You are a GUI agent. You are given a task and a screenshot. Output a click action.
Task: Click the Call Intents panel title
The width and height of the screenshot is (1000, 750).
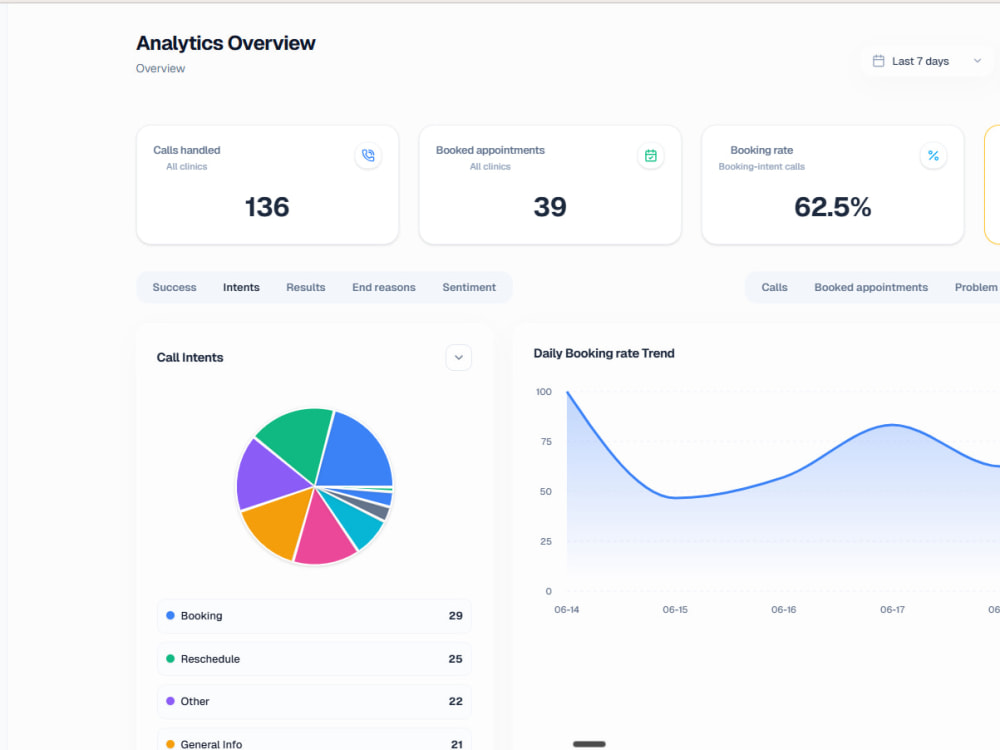point(190,358)
